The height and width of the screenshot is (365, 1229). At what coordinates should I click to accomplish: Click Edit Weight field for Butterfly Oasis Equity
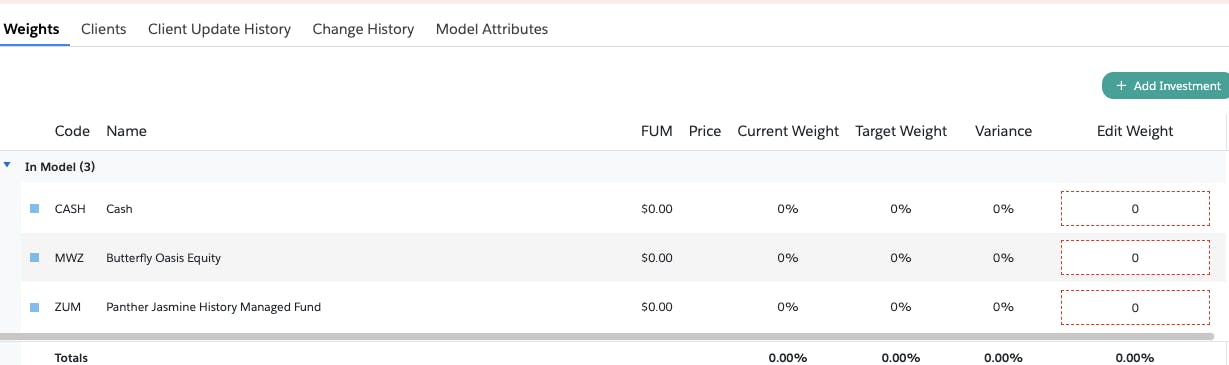[1135, 258]
